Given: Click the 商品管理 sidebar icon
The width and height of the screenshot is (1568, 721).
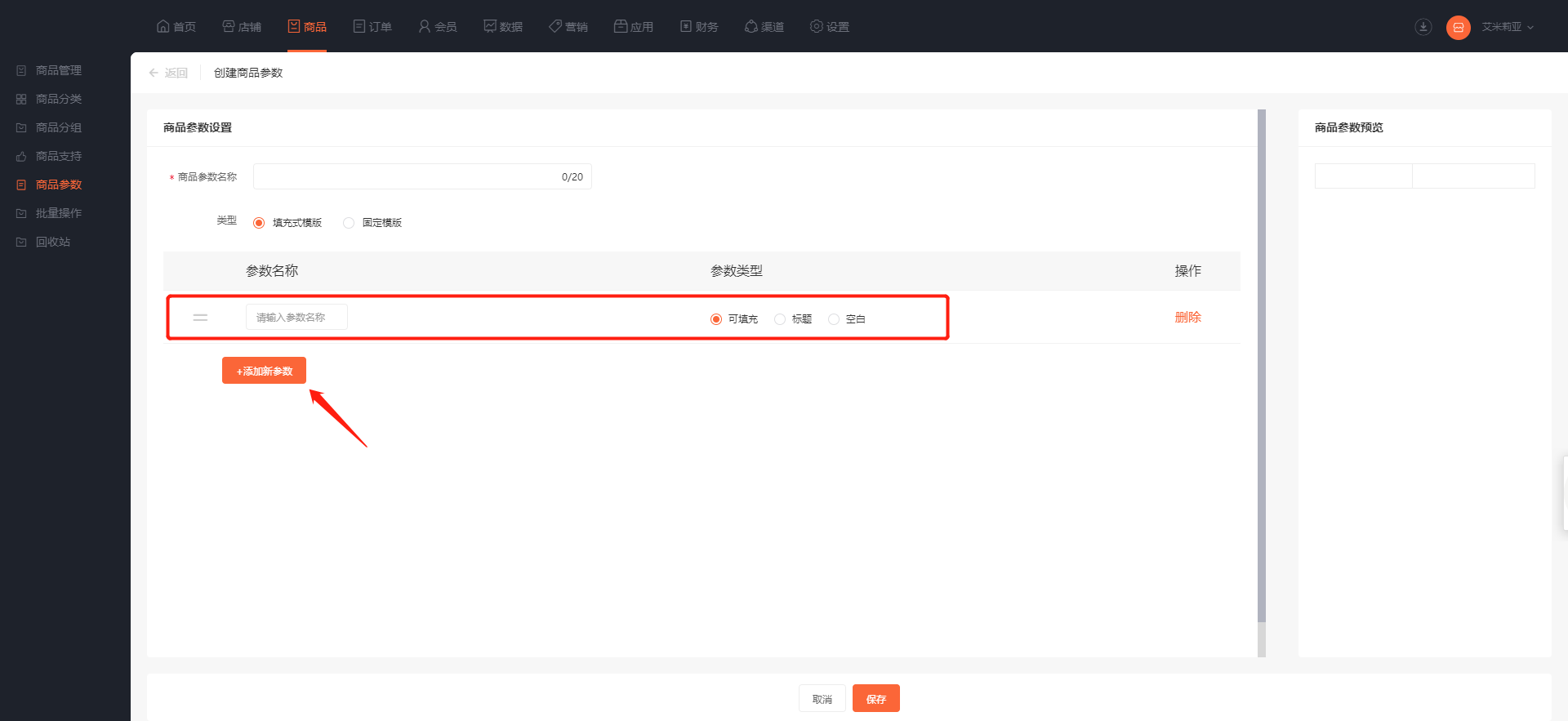Looking at the screenshot, I should (21, 70).
